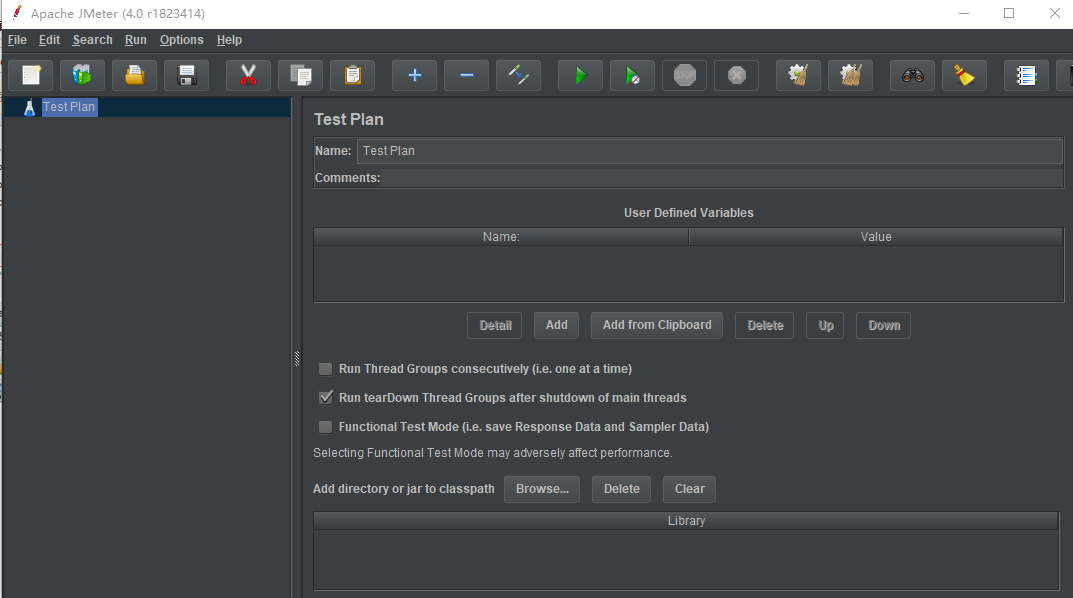Click the Comments input field
This screenshot has width=1073, height=598.
click(x=722, y=178)
